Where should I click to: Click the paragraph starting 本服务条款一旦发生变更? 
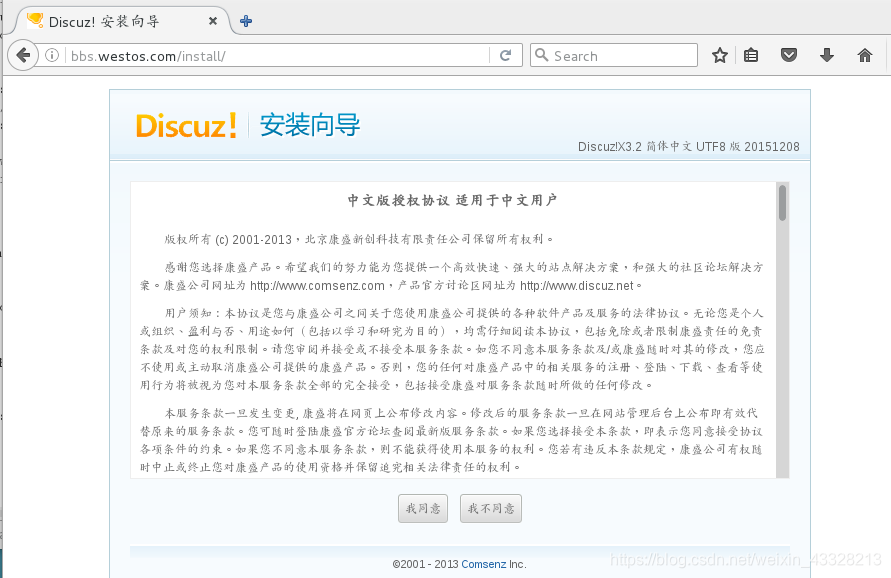click(x=452, y=440)
